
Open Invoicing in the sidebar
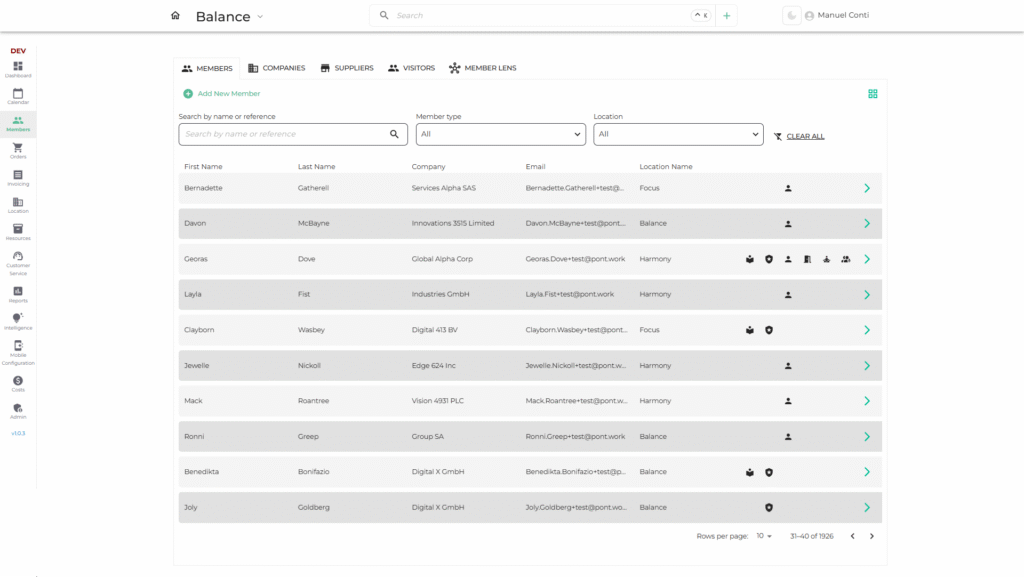click(x=18, y=178)
